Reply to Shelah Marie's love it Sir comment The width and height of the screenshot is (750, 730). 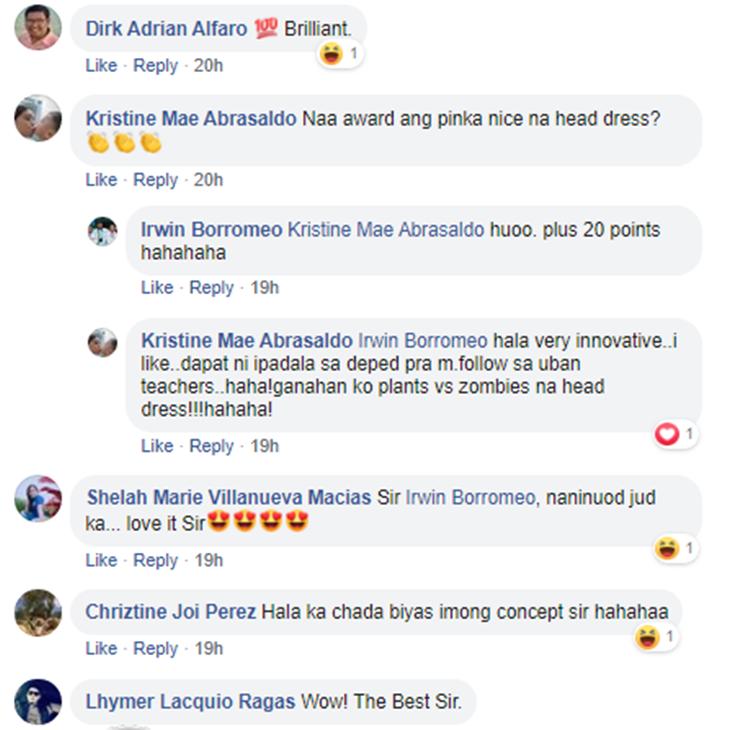(155, 560)
